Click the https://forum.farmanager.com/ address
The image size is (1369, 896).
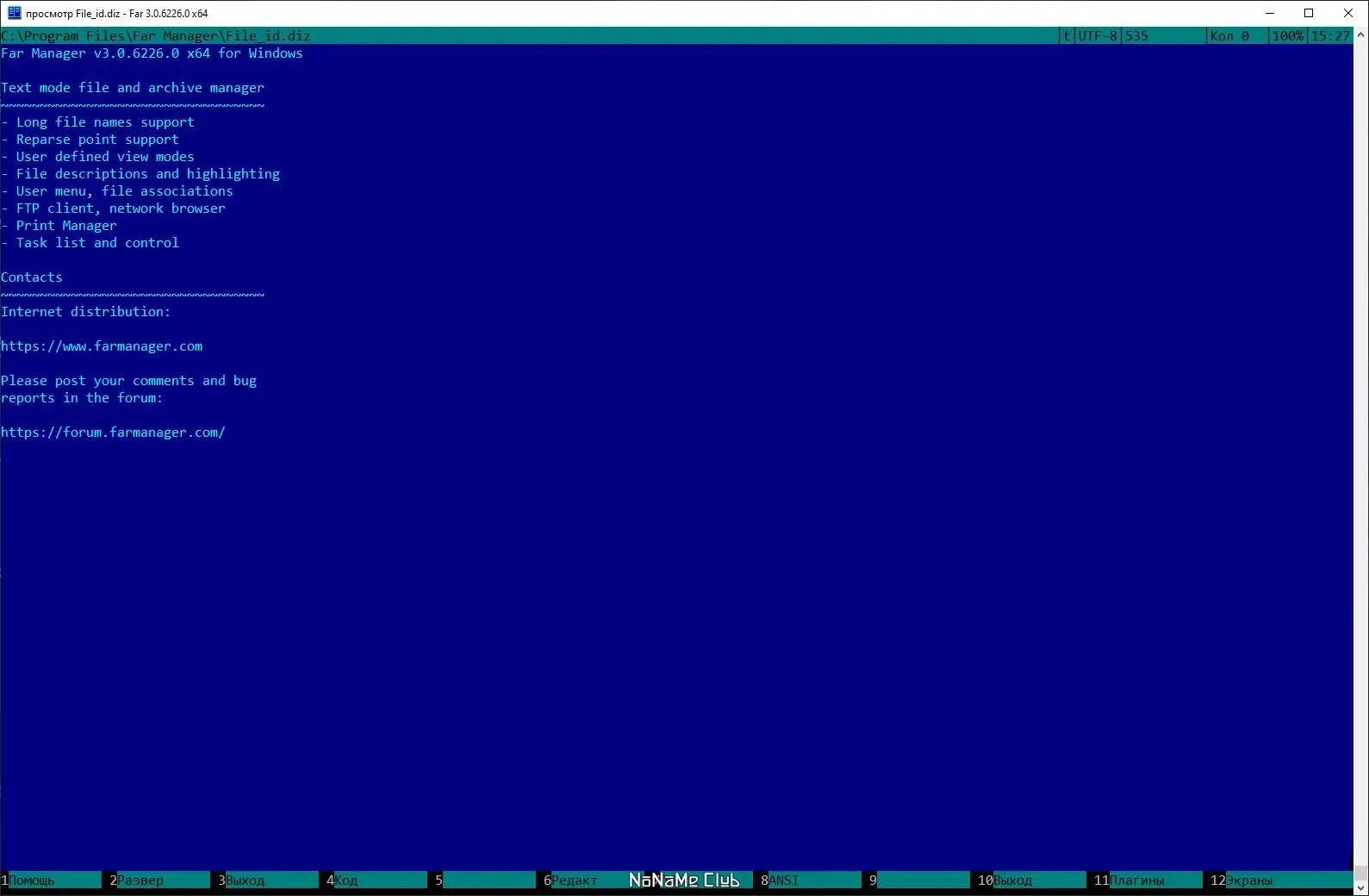pos(113,432)
